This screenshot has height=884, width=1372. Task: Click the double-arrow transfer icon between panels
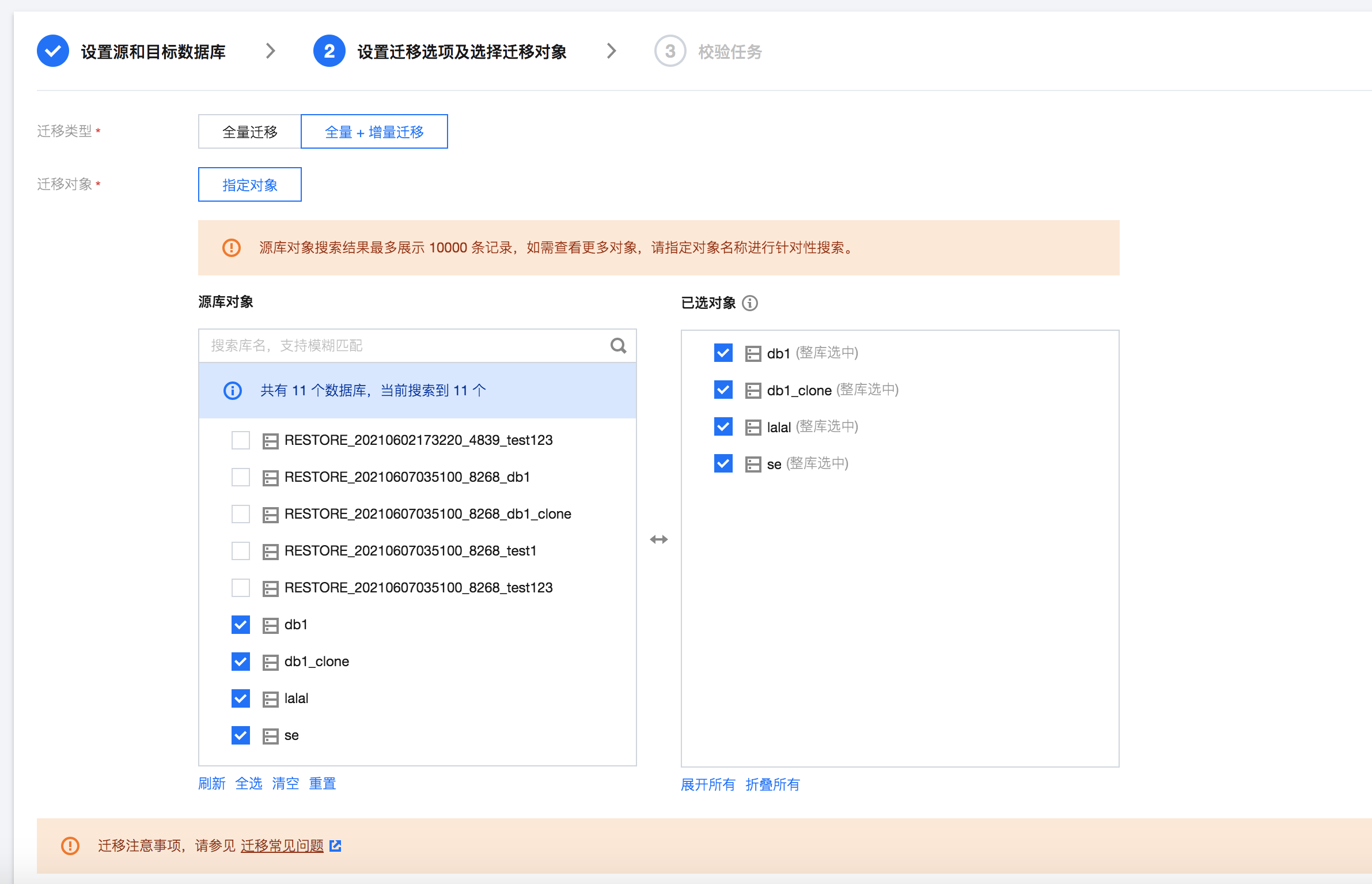658,539
